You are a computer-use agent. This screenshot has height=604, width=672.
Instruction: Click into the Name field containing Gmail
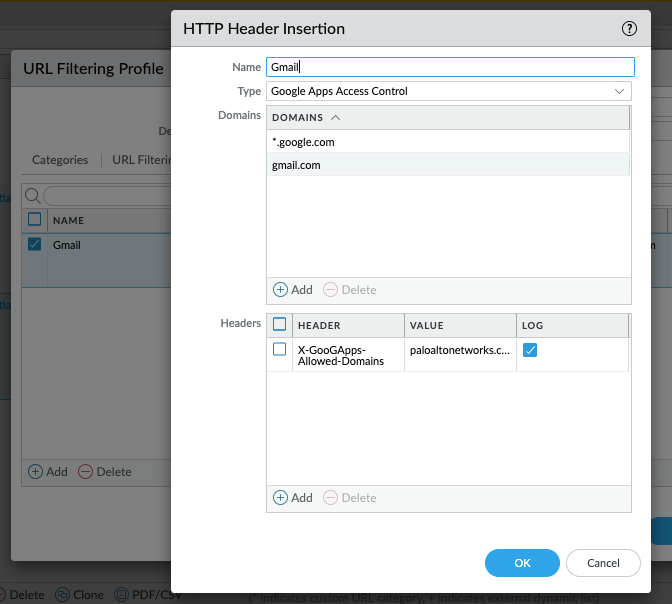[x=450, y=67]
